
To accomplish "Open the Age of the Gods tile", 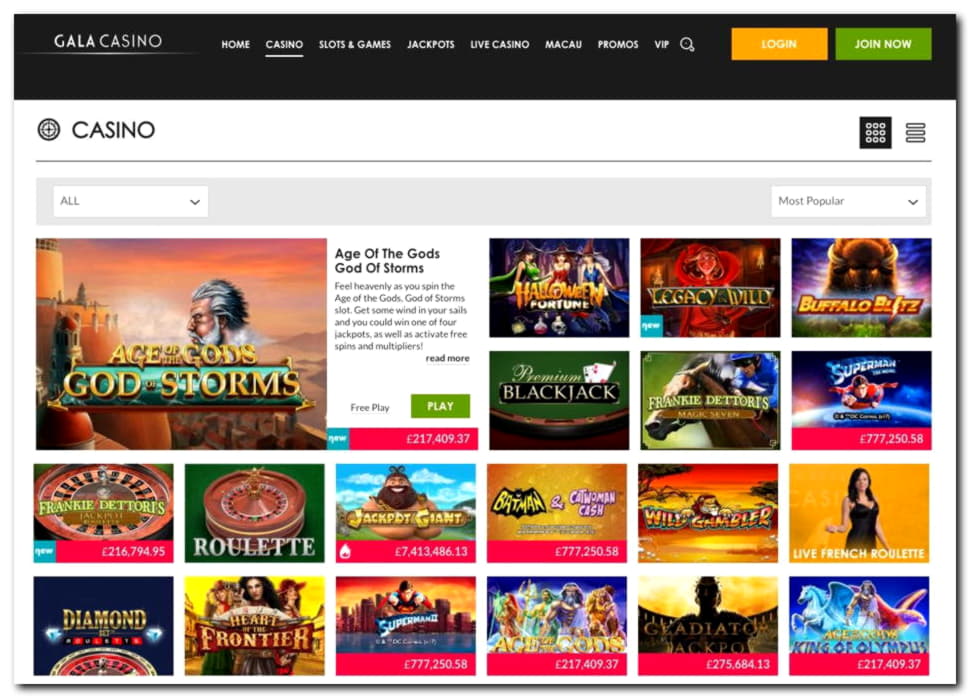I will 557,626.
